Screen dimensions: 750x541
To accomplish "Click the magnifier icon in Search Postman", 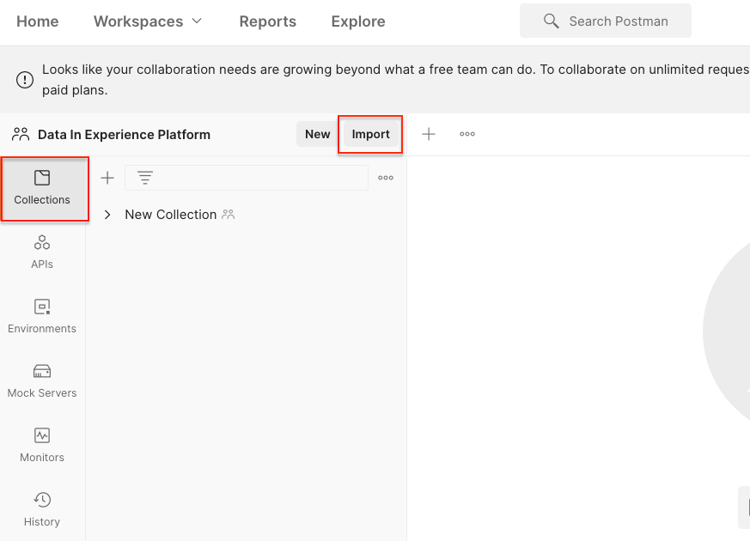I will pyautogui.click(x=551, y=21).
